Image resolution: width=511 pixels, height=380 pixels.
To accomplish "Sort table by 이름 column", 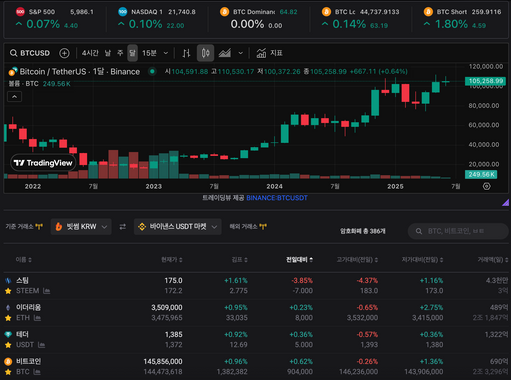I will (x=23, y=260).
